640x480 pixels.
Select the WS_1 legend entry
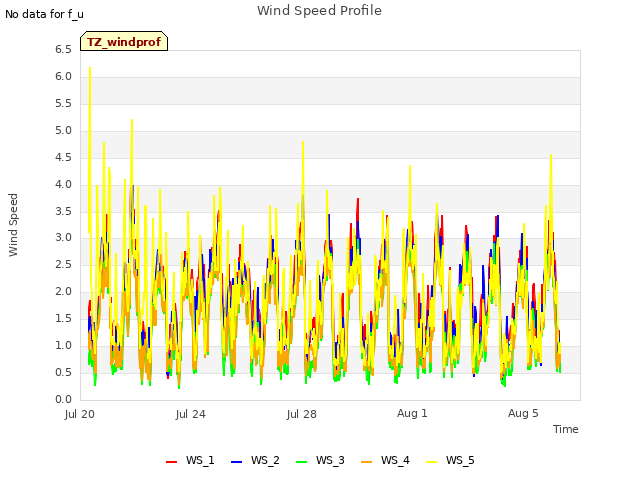click(190, 460)
